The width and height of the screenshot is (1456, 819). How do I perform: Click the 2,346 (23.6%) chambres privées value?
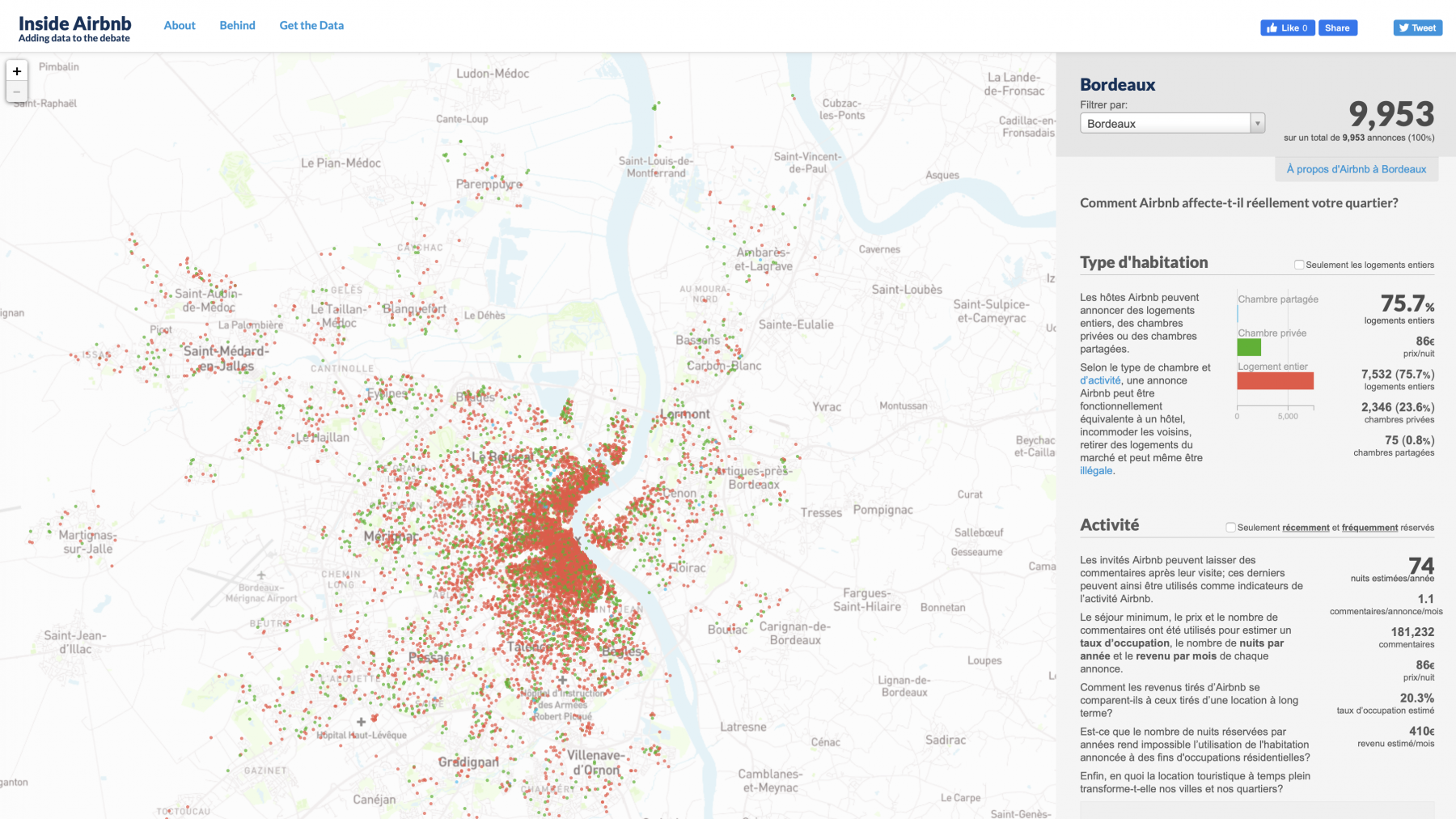[x=1398, y=407]
